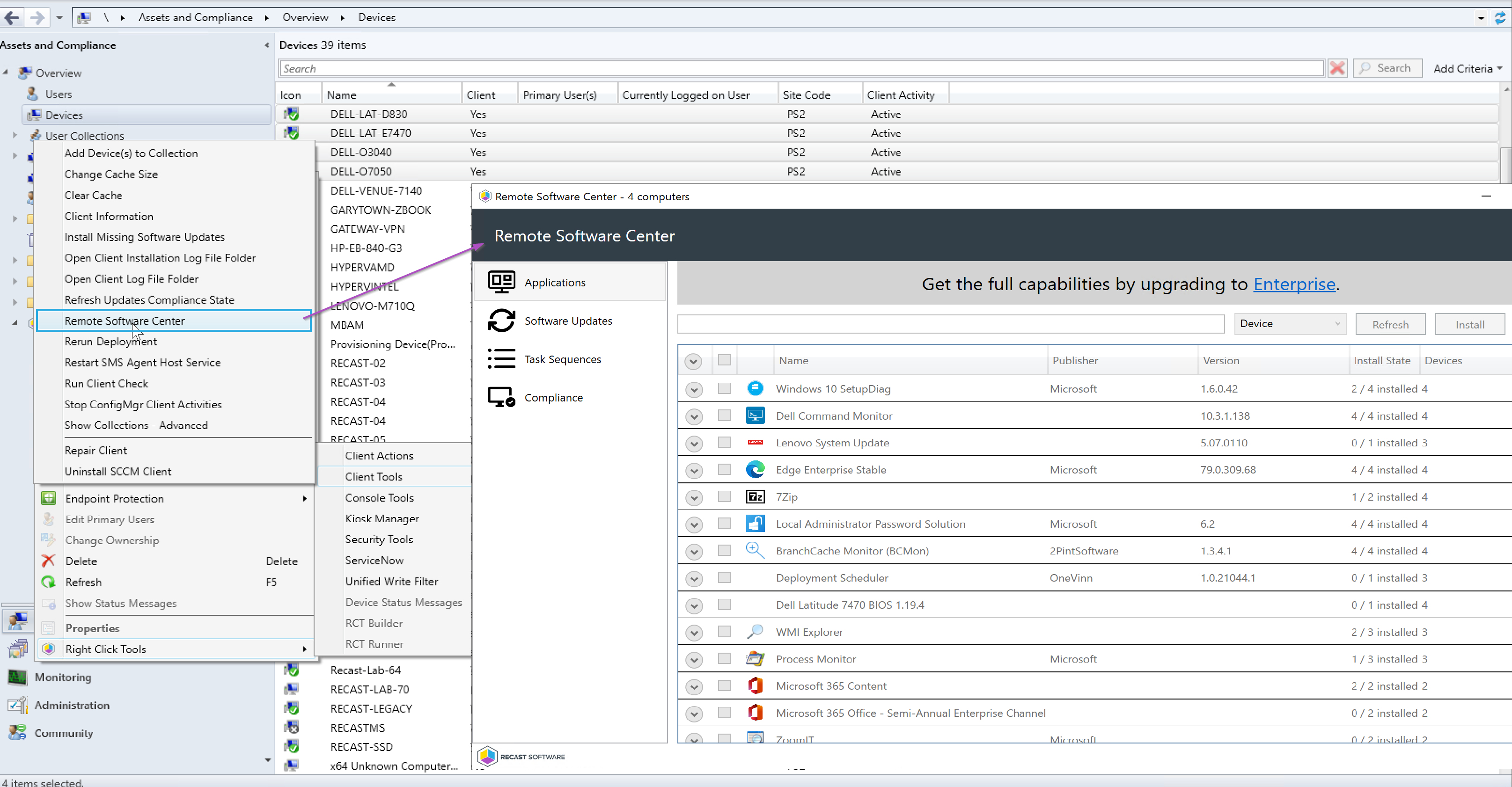Expand all rows with the header chevron
This screenshot has width=1512, height=787.
pos(693,361)
